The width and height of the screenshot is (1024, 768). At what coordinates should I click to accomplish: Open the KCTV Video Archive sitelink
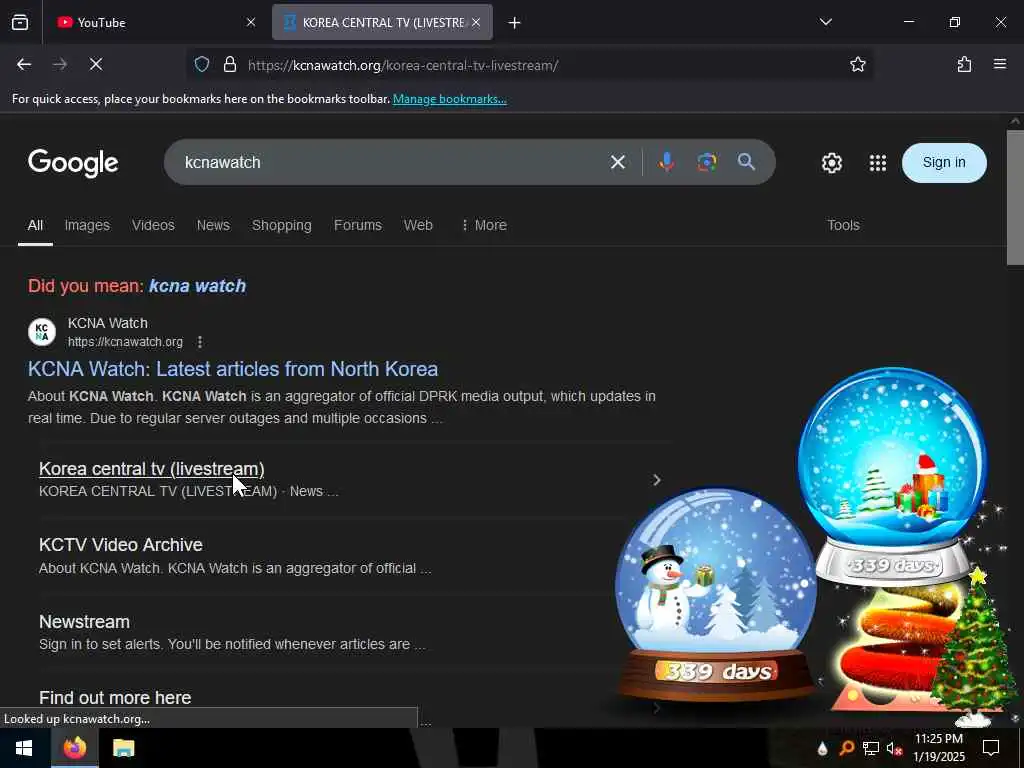click(121, 545)
